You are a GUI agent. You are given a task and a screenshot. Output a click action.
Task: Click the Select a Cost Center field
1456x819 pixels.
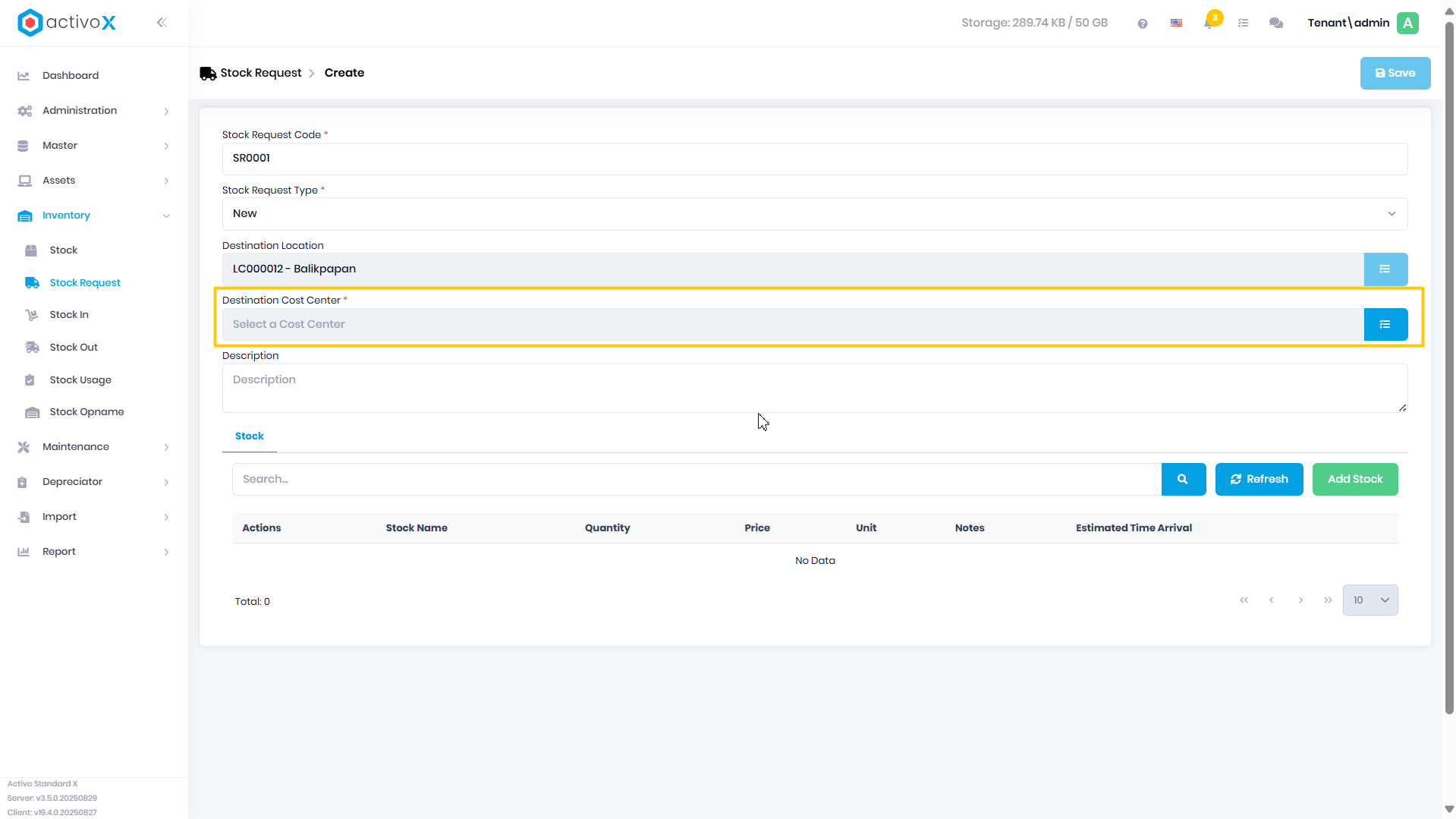pos(793,325)
